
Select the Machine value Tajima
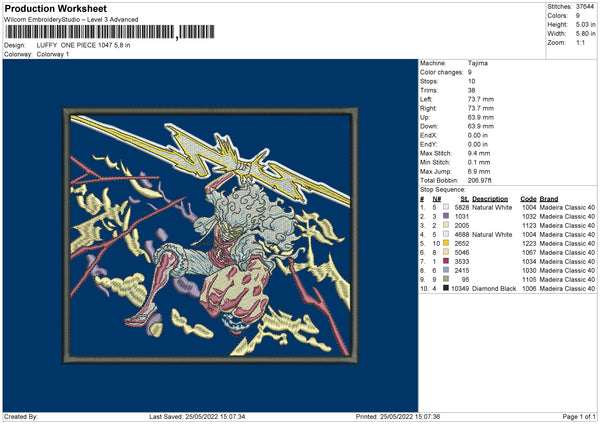coord(478,63)
